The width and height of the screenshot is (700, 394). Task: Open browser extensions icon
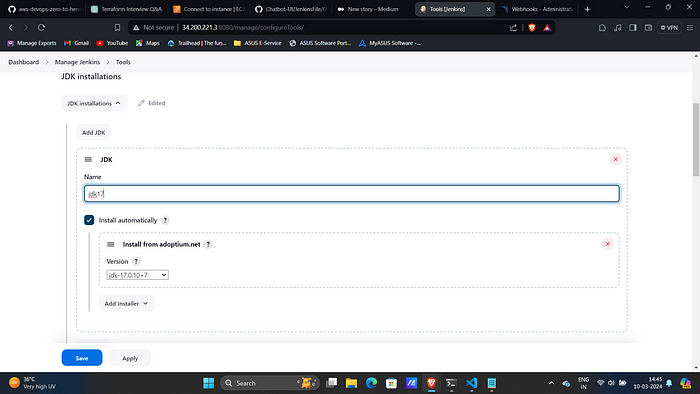pos(602,28)
